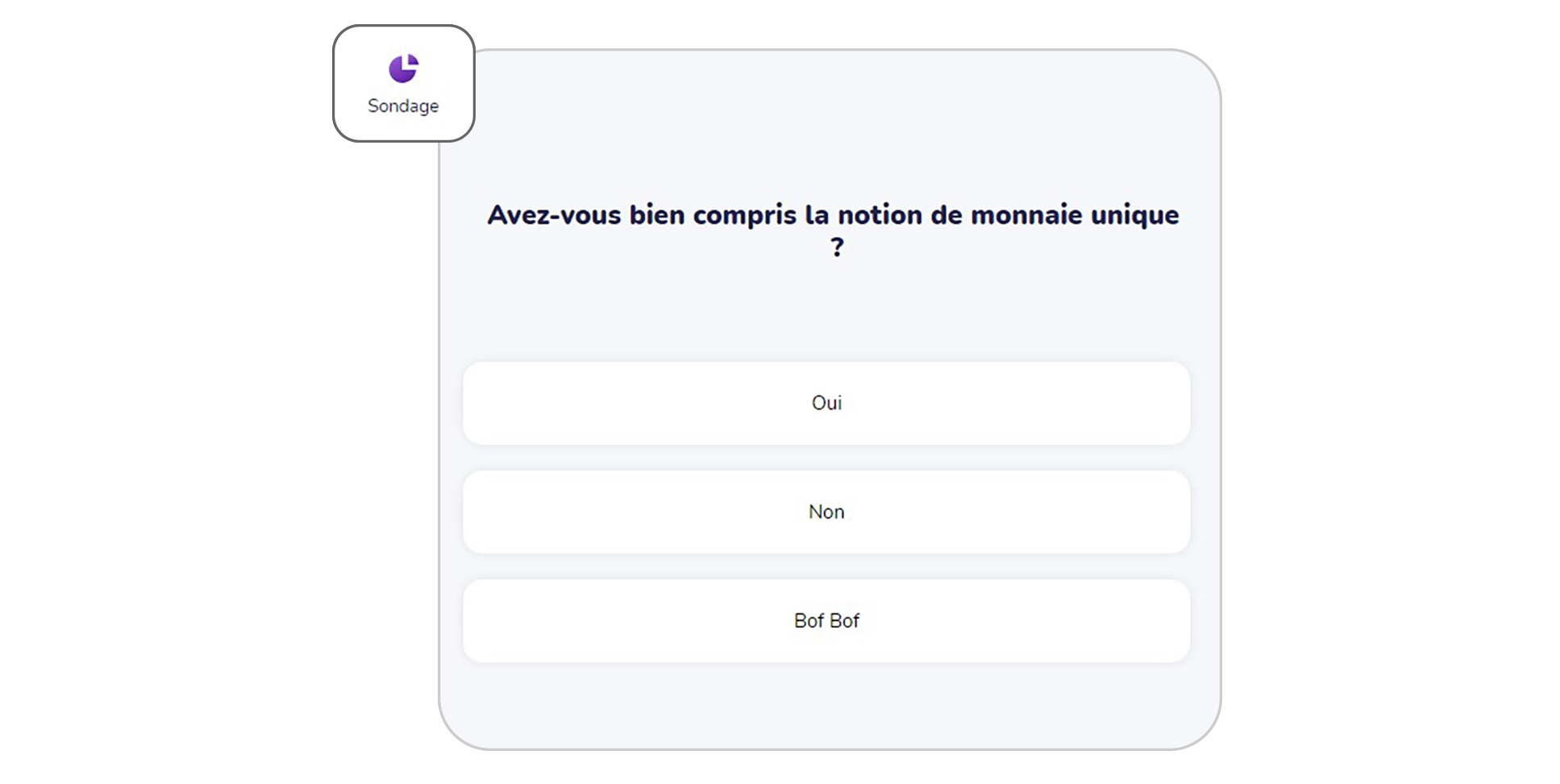Click the word Non
Image resolution: width=1560 pixels, height=784 pixels.
pyautogui.click(x=826, y=512)
